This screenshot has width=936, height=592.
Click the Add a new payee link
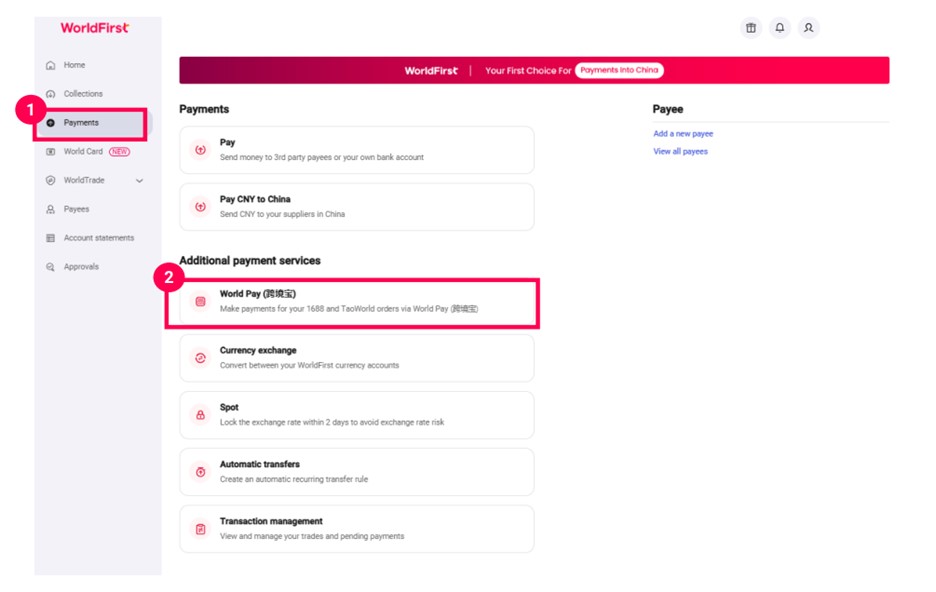(x=683, y=134)
